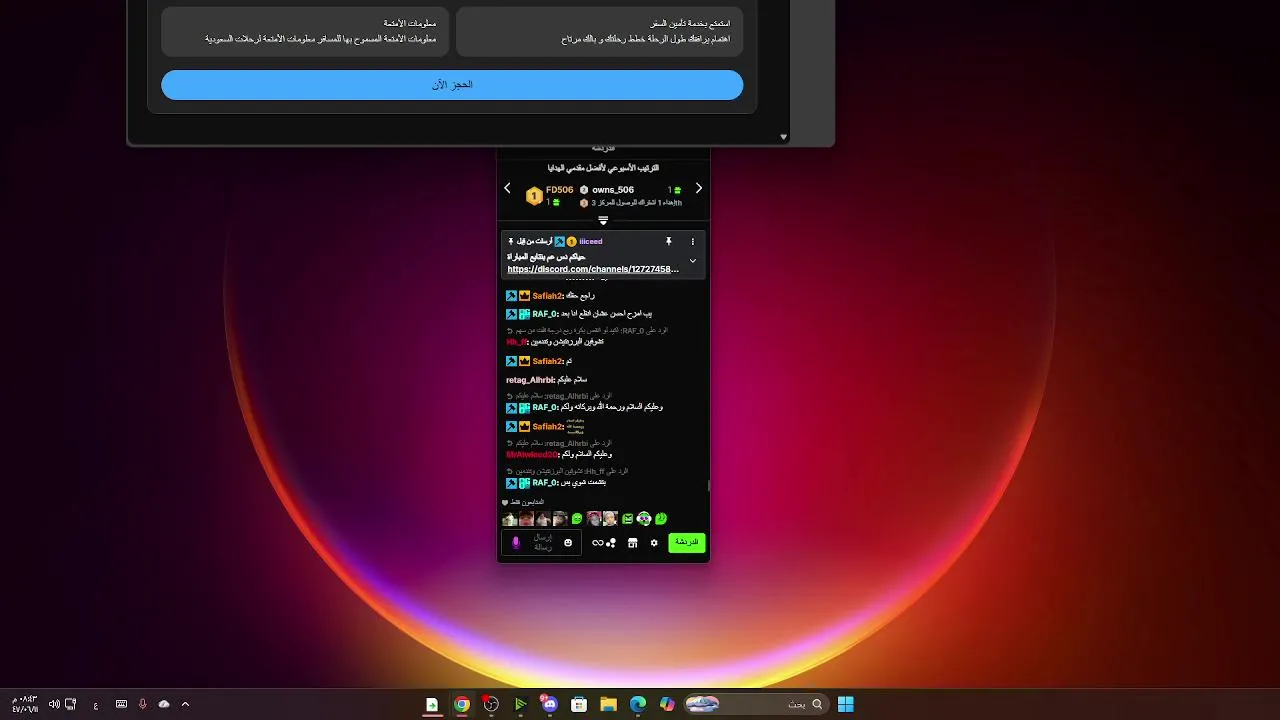The width and height of the screenshot is (1280, 720).
Task: Collapse leaderboard using the down handle
Action: coord(603,220)
